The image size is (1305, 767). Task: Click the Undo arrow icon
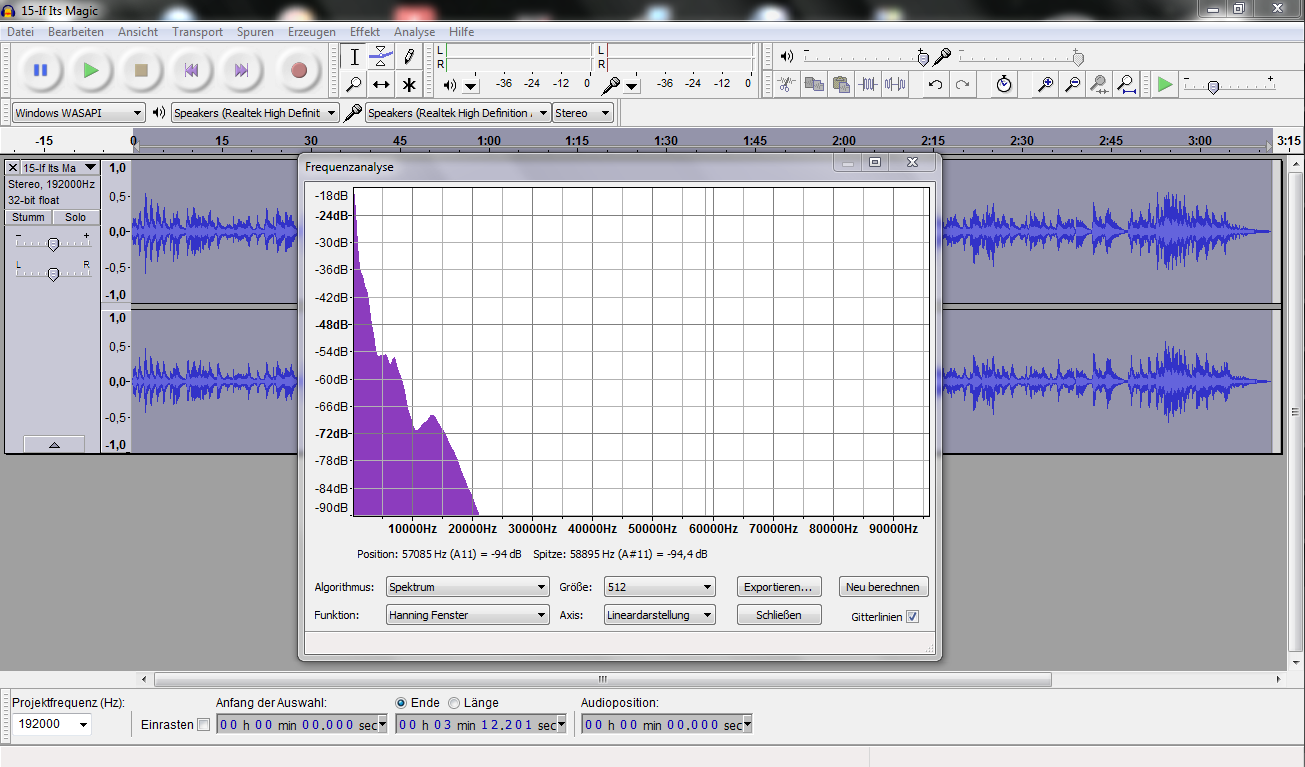[x=935, y=84]
